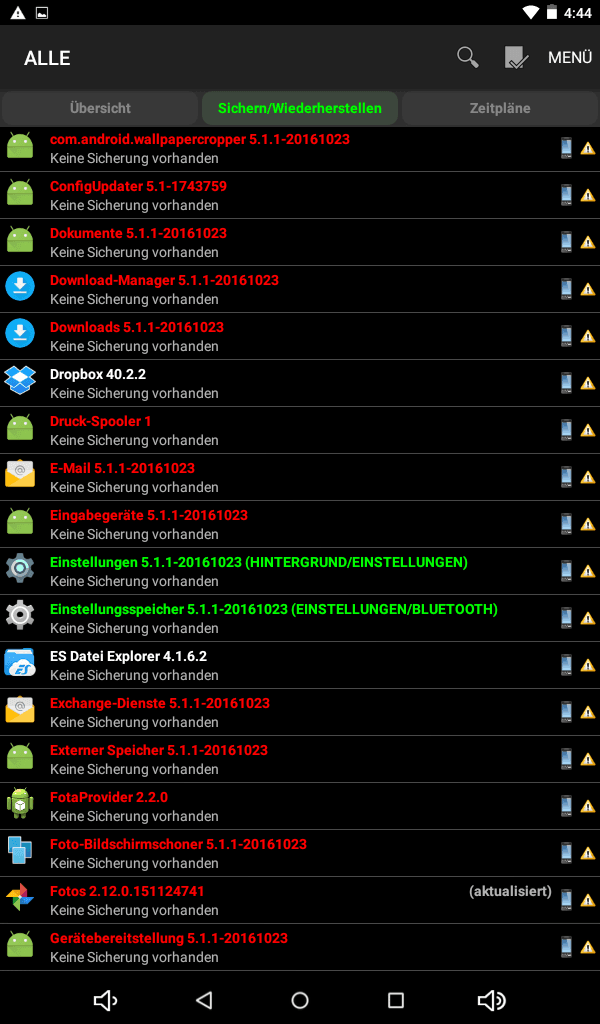The height and width of the screenshot is (1024, 600).
Task: Open E-Mail 5.1.1-20161023 entry
Action: 300,477
